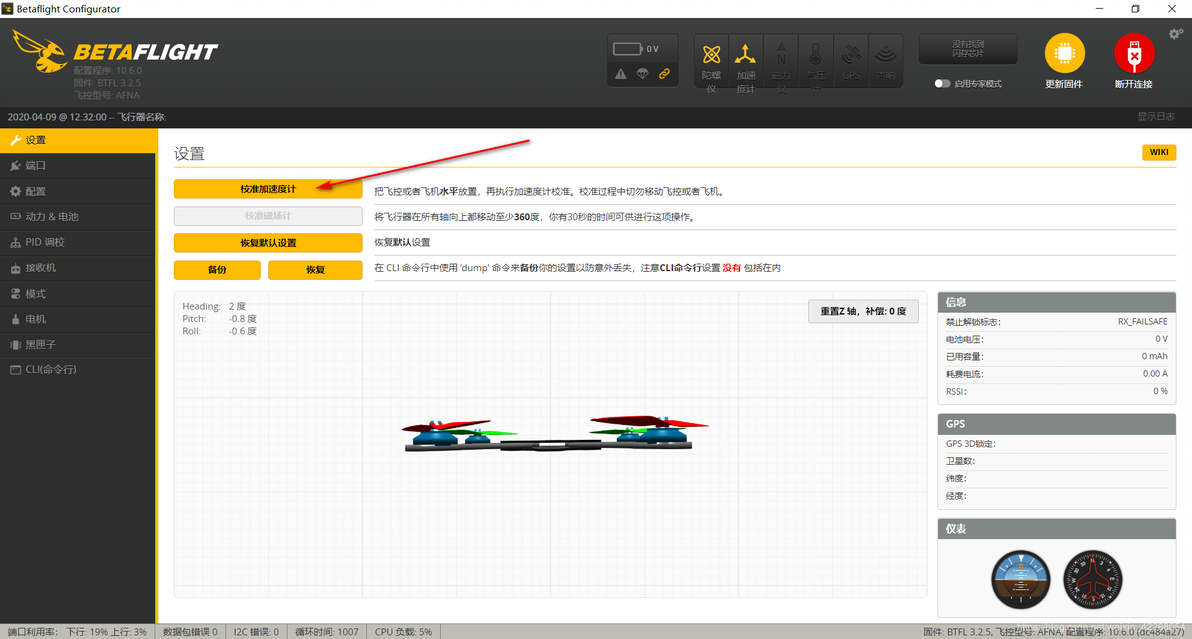
Task: Click Reset to defaults (恢复默认设置) button
Action: tap(268, 243)
